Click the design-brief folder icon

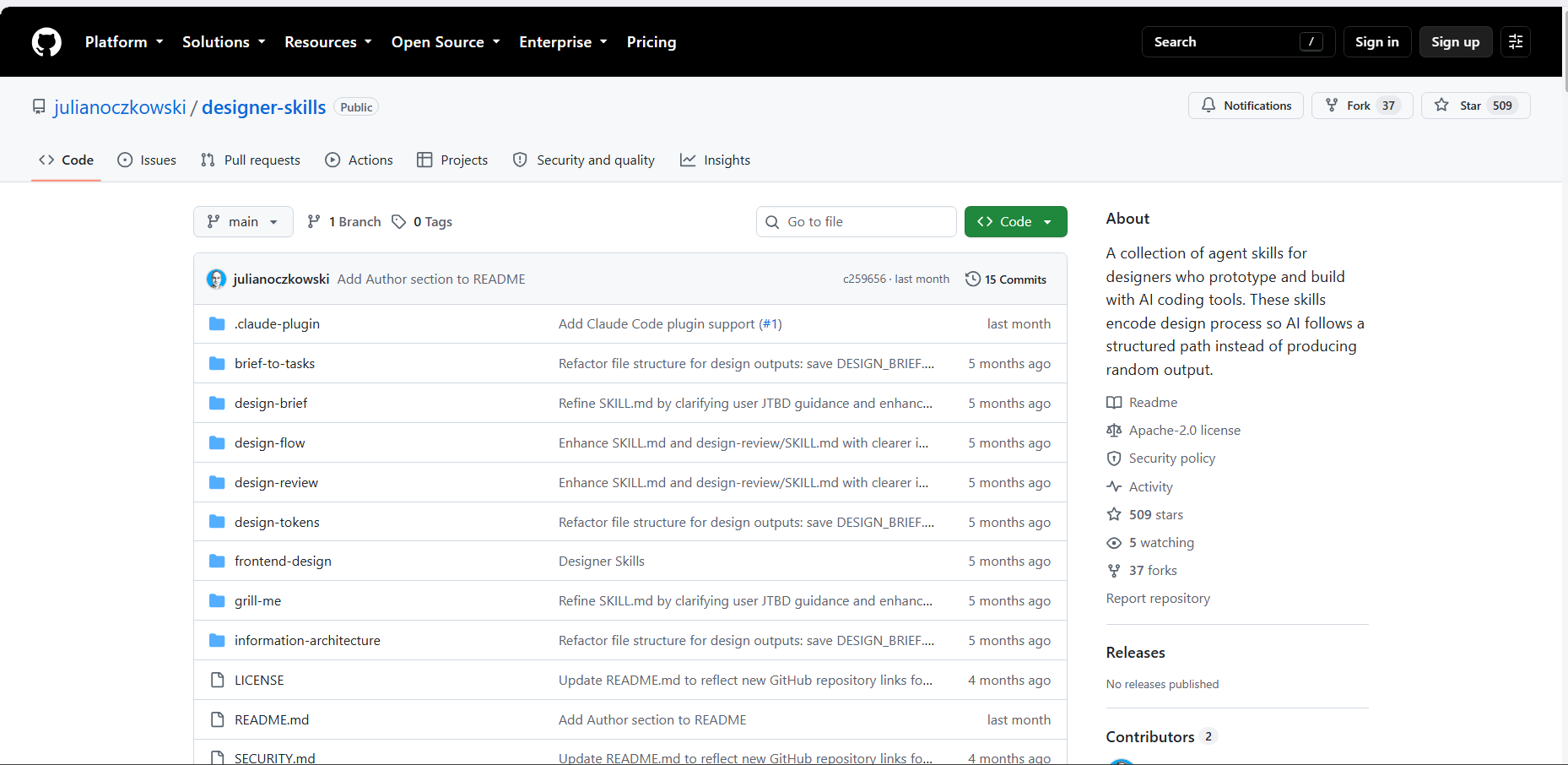point(217,404)
